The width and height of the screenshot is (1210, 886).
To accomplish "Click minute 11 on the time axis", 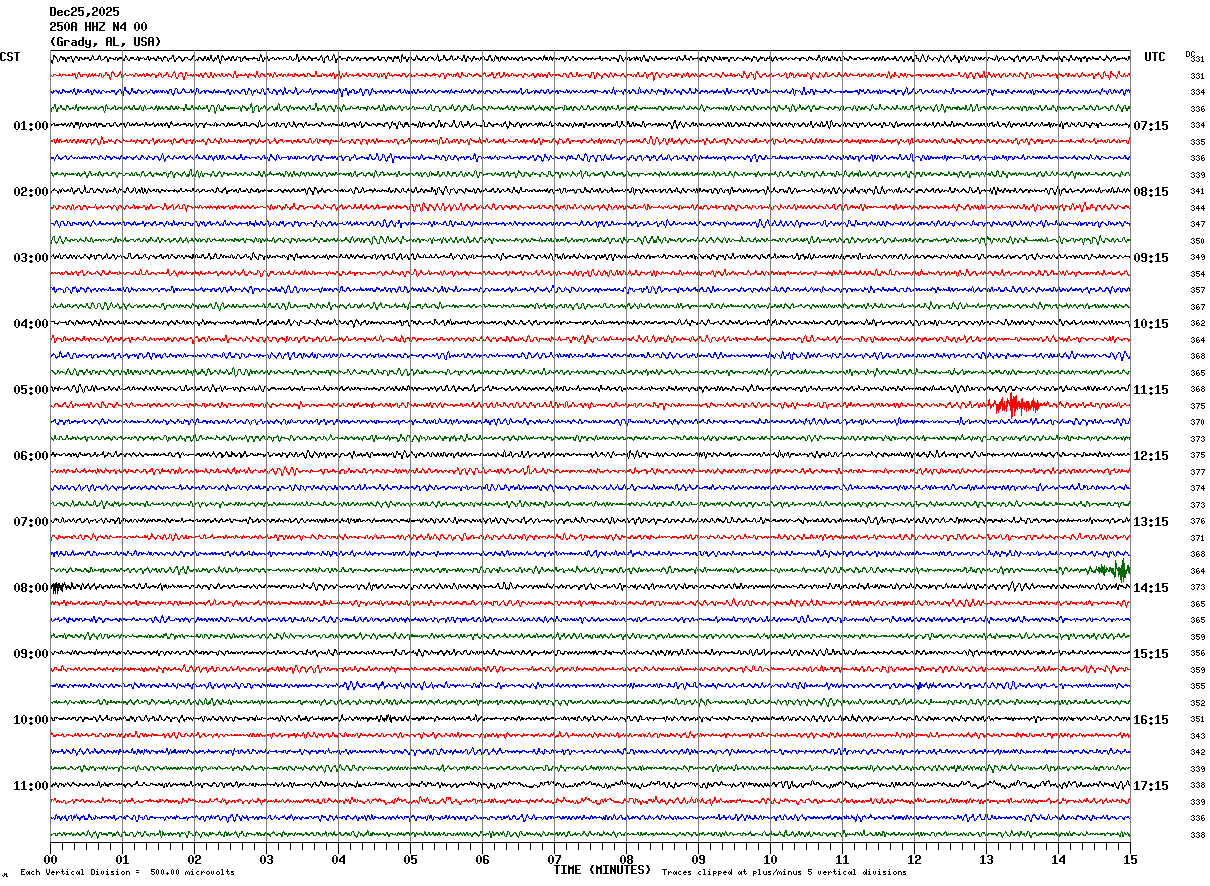I will click(x=842, y=860).
